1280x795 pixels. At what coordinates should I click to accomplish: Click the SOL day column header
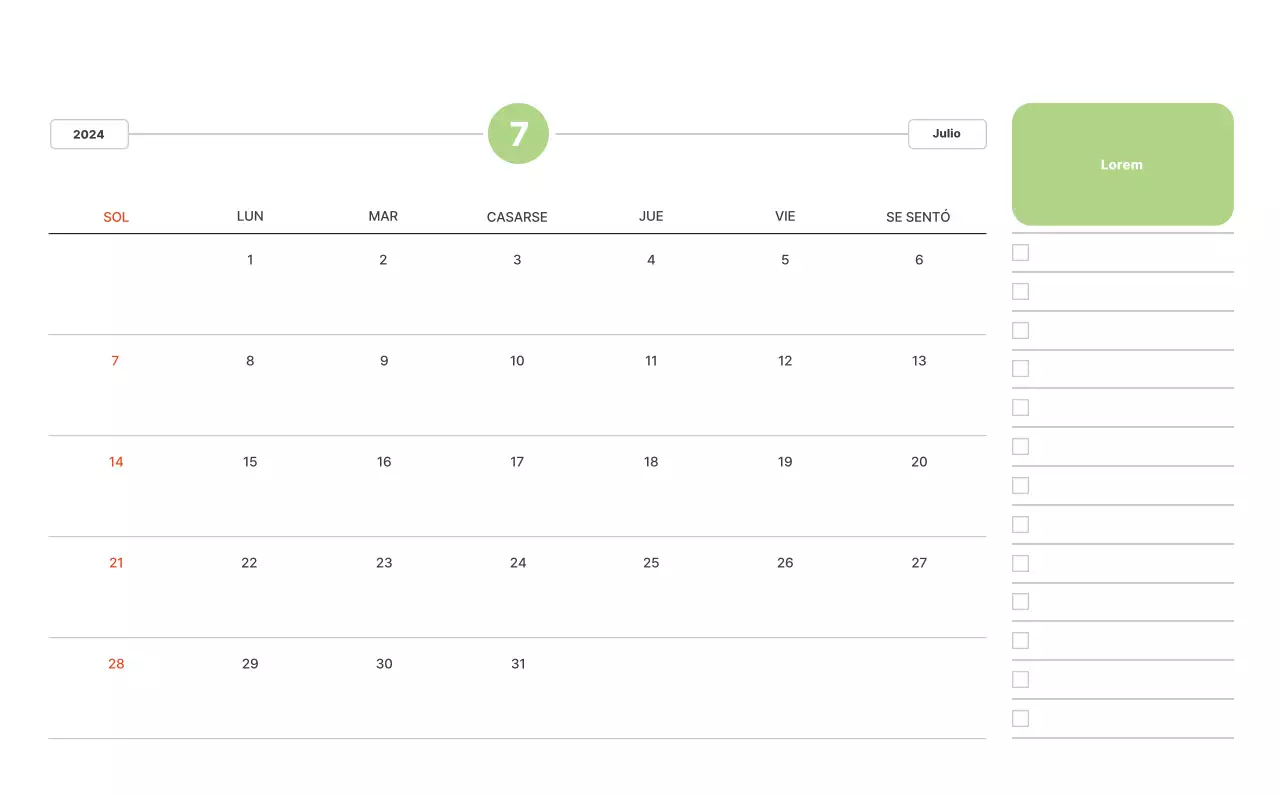116,217
